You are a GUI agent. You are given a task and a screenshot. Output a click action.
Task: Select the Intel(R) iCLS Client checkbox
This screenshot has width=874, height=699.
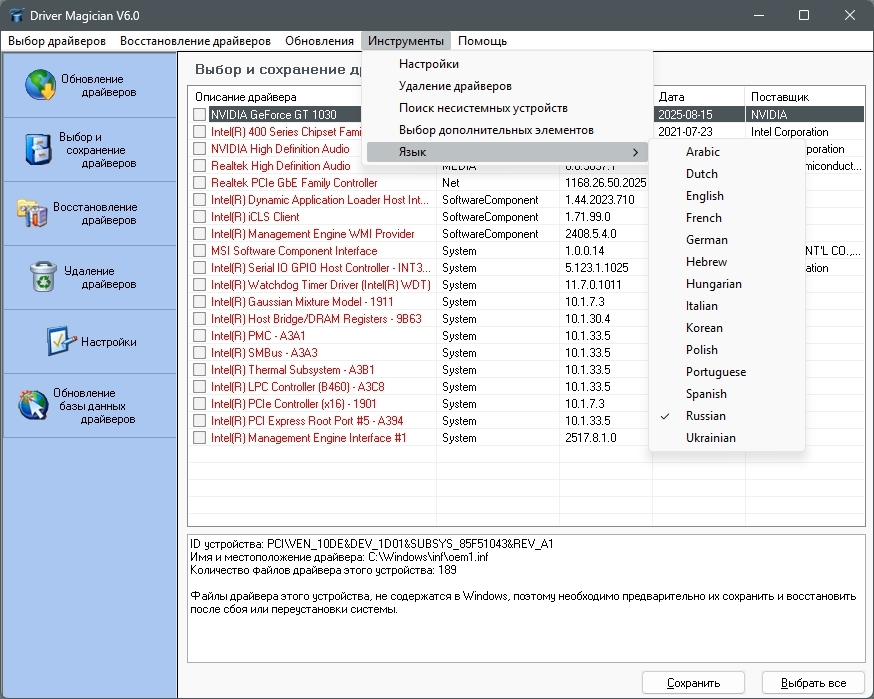click(200, 216)
